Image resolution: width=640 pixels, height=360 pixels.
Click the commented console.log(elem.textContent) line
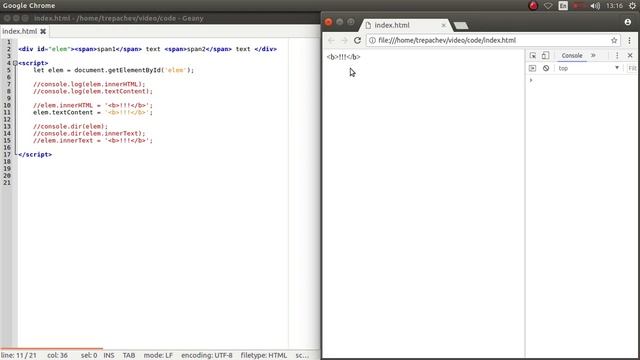coord(93,91)
